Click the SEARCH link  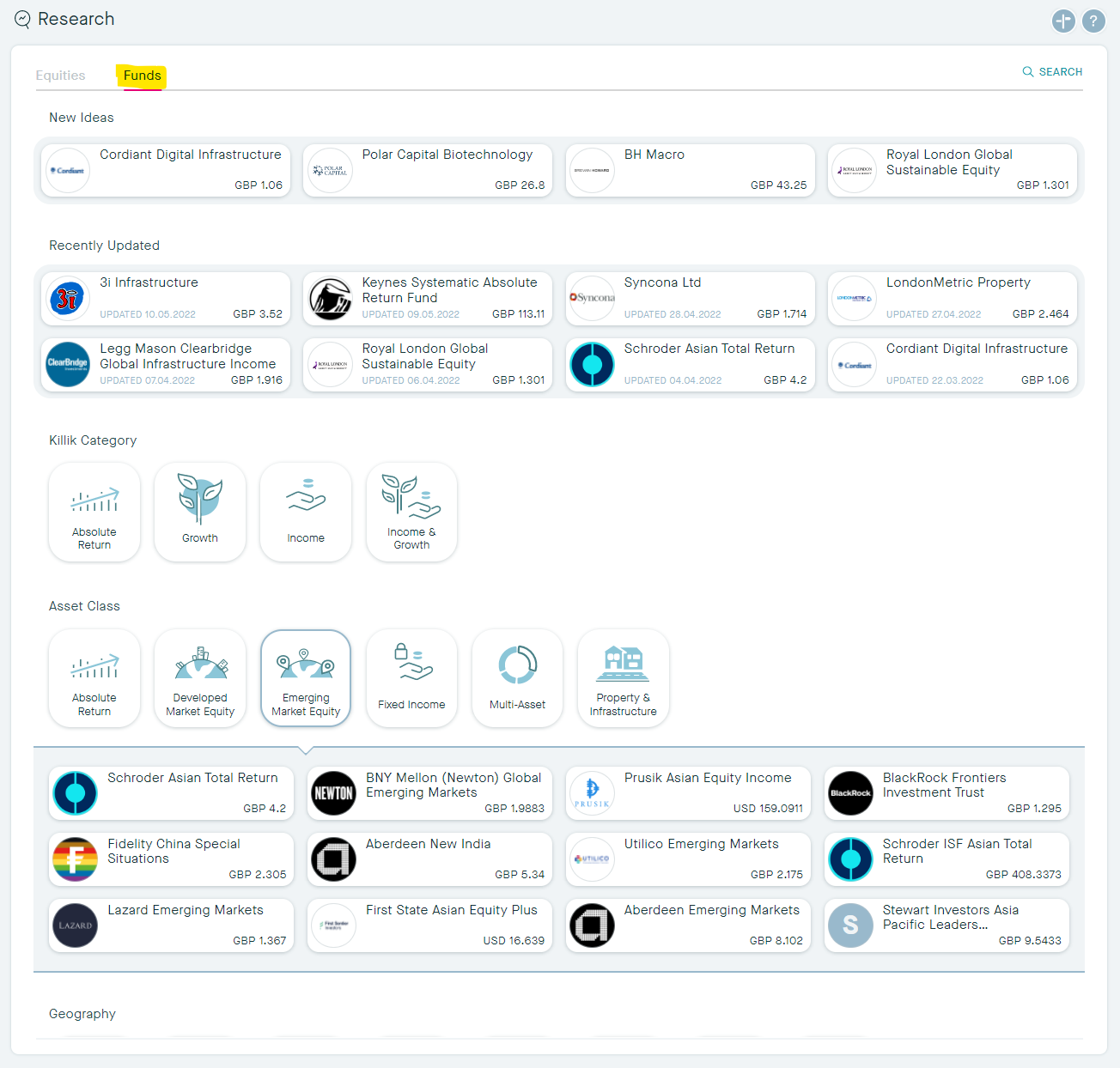click(x=1052, y=72)
